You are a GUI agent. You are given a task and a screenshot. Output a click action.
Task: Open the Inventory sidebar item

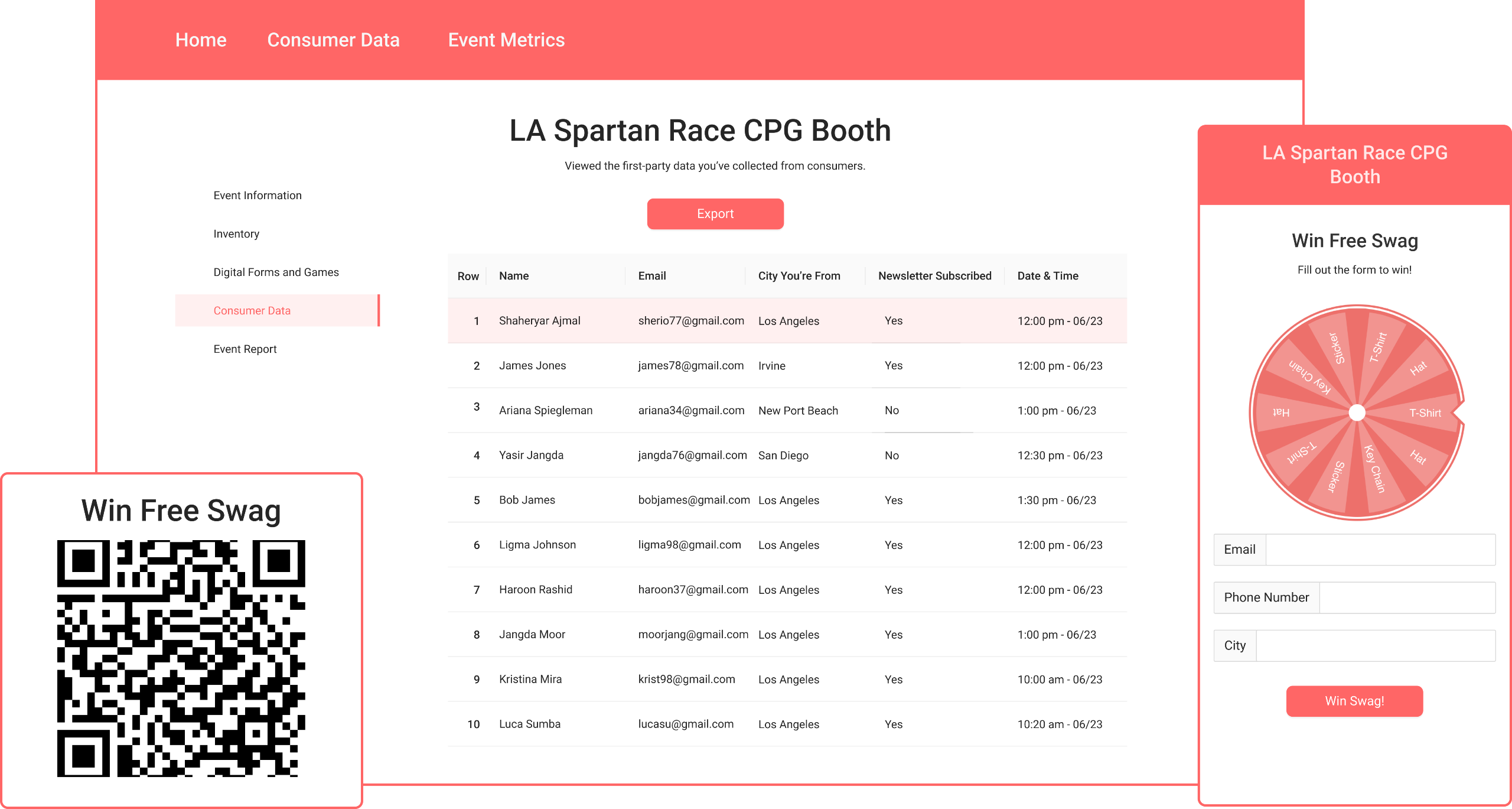(x=236, y=234)
